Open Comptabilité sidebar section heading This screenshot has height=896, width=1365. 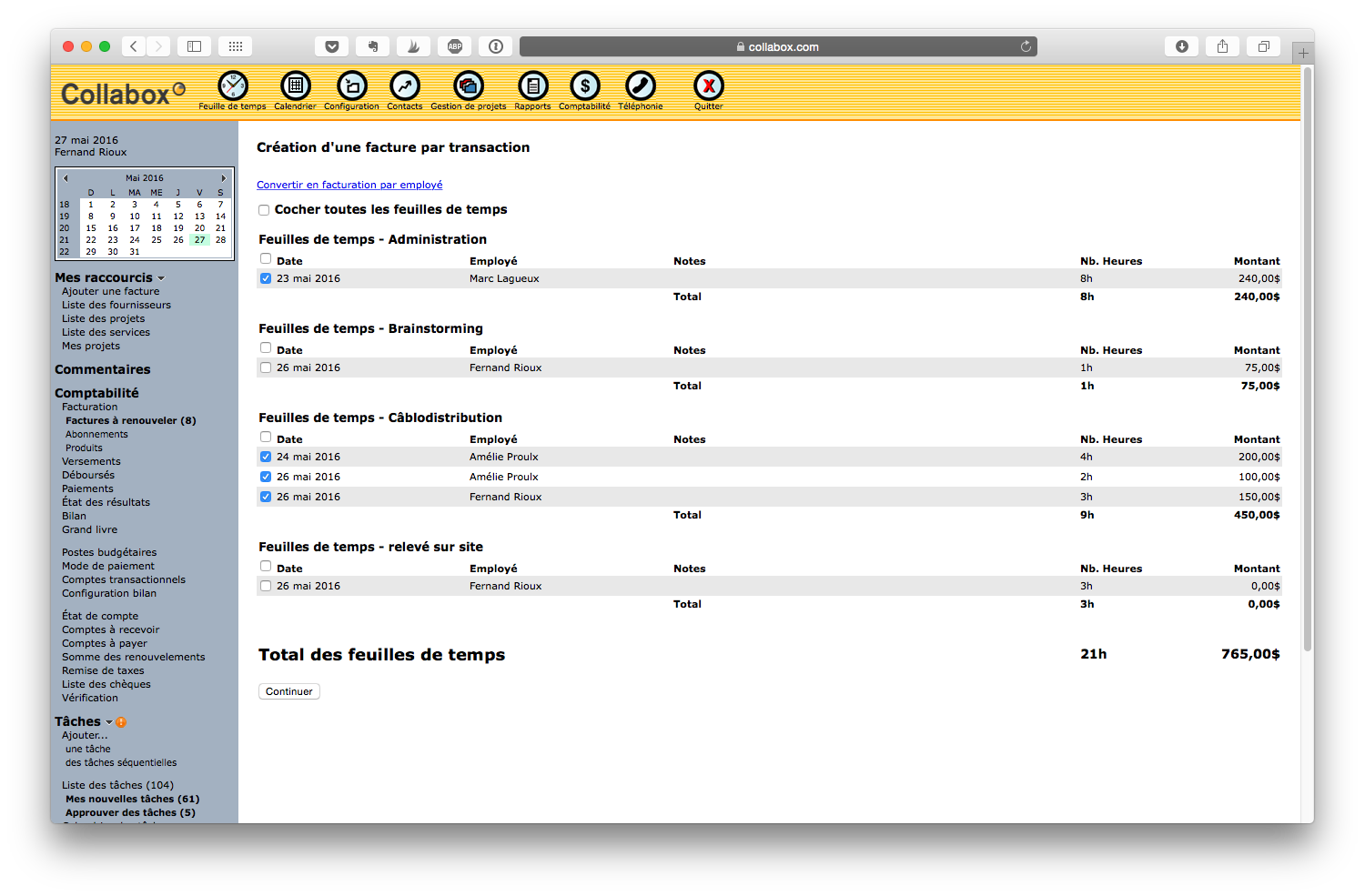click(x=96, y=393)
